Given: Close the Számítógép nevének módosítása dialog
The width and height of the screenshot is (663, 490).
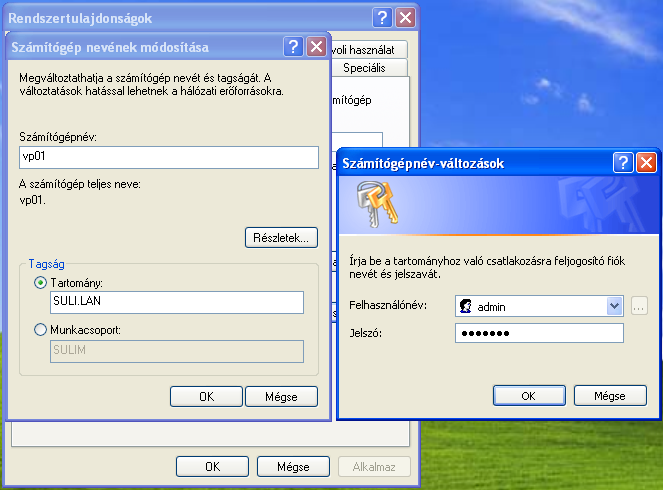Looking at the screenshot, I should click(x=316, y=47).
